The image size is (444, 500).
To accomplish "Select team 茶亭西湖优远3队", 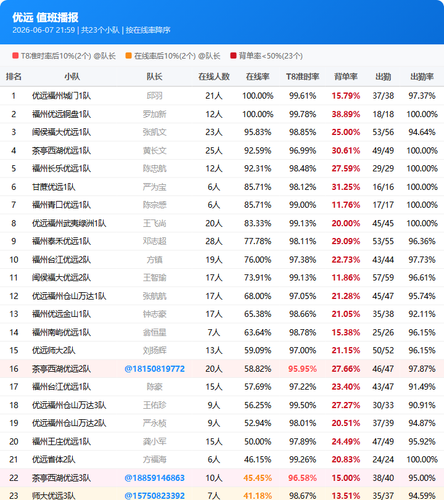I will [x=61, y=478].
